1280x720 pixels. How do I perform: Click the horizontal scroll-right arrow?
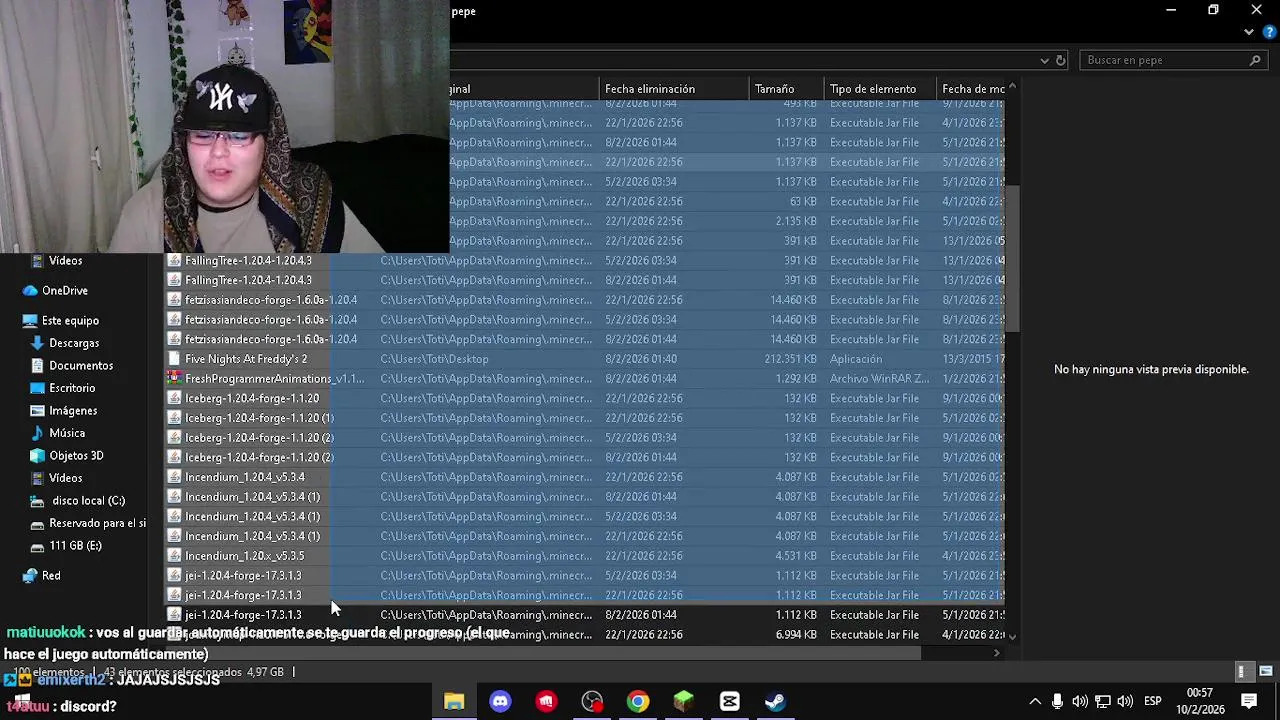(996, 654)
